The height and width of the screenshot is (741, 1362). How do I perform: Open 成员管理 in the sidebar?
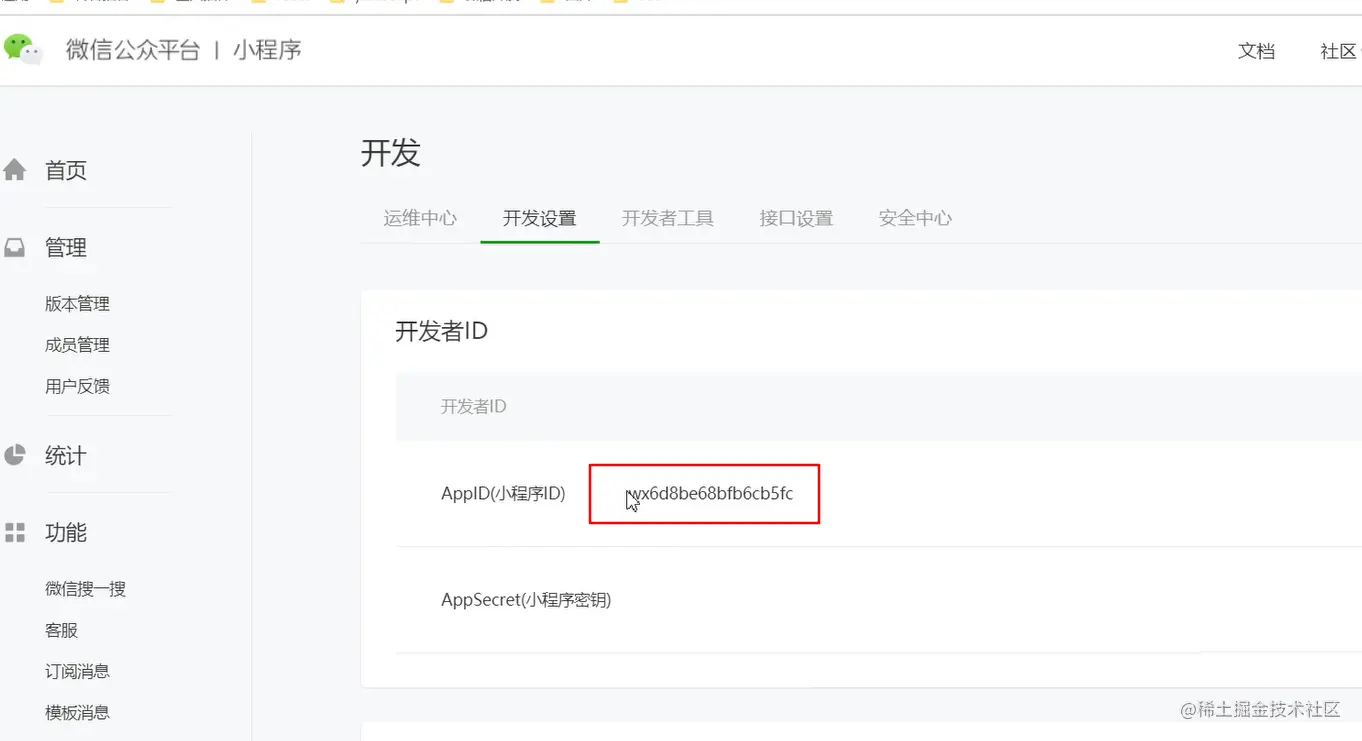pos(77,345)
